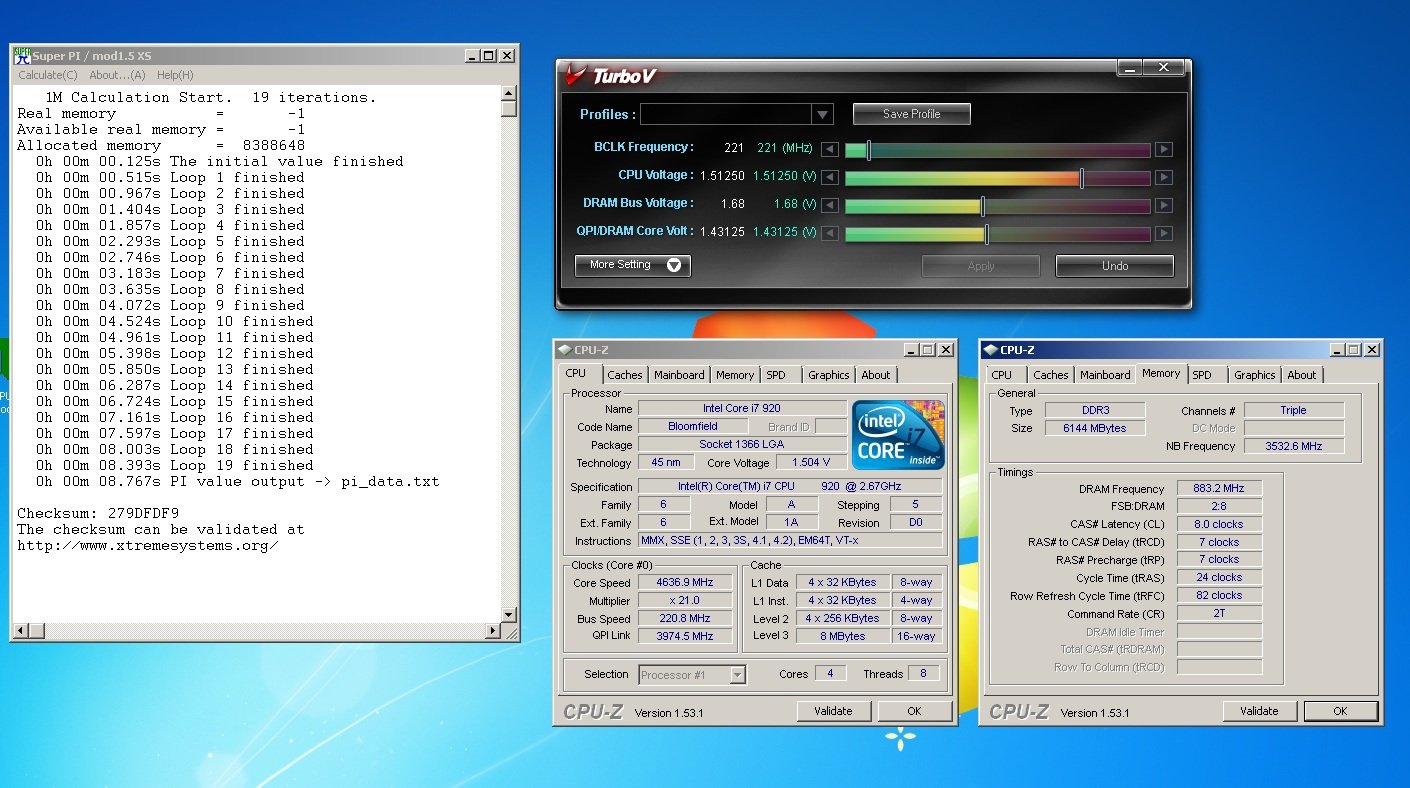Click the Undo button in TurboV
The image size is (1410, 788).
click(1114, 266)
